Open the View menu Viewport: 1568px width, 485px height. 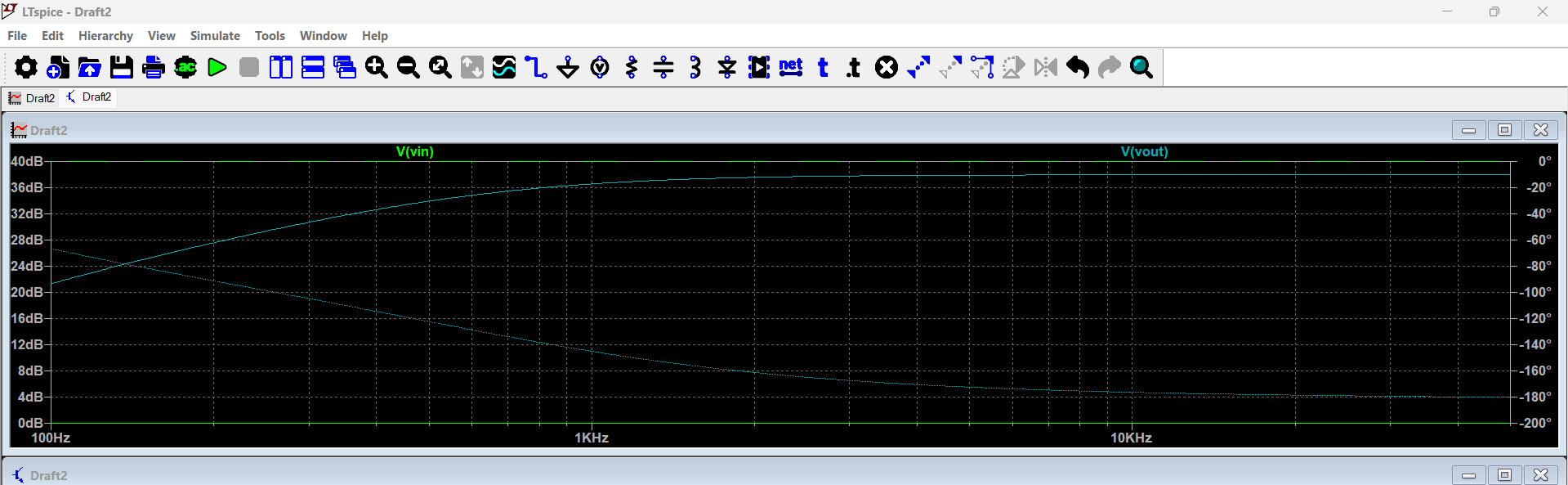pos(162,36)
